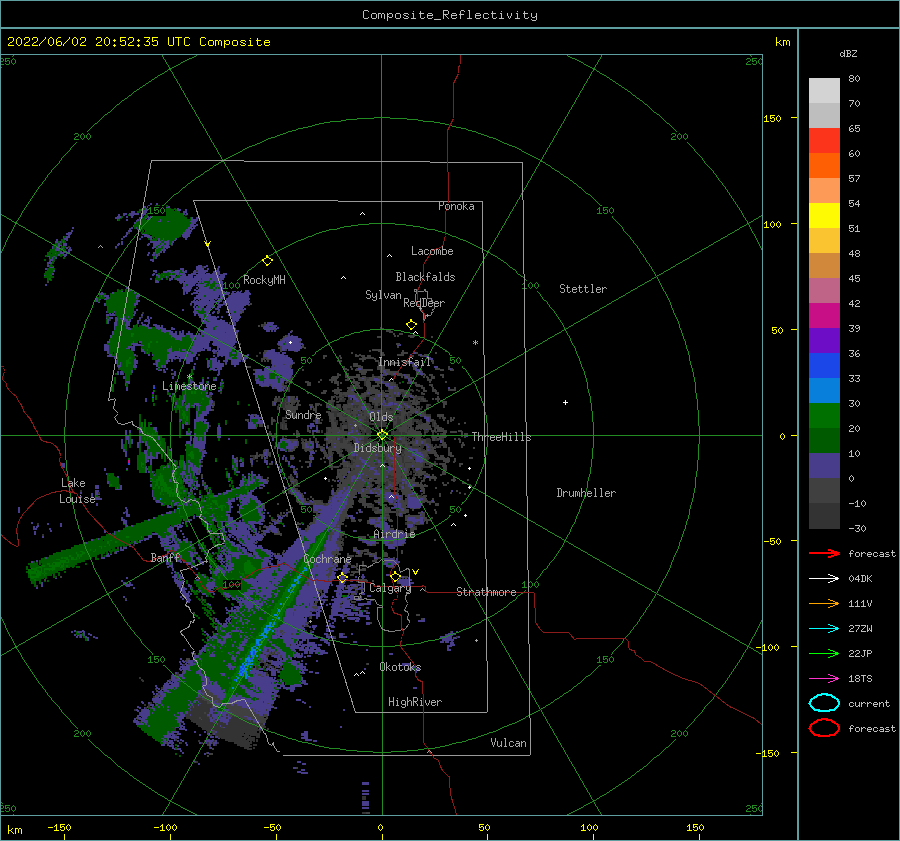Click the Didsbury town label
The image size is (900, 841).
(378, 448)
